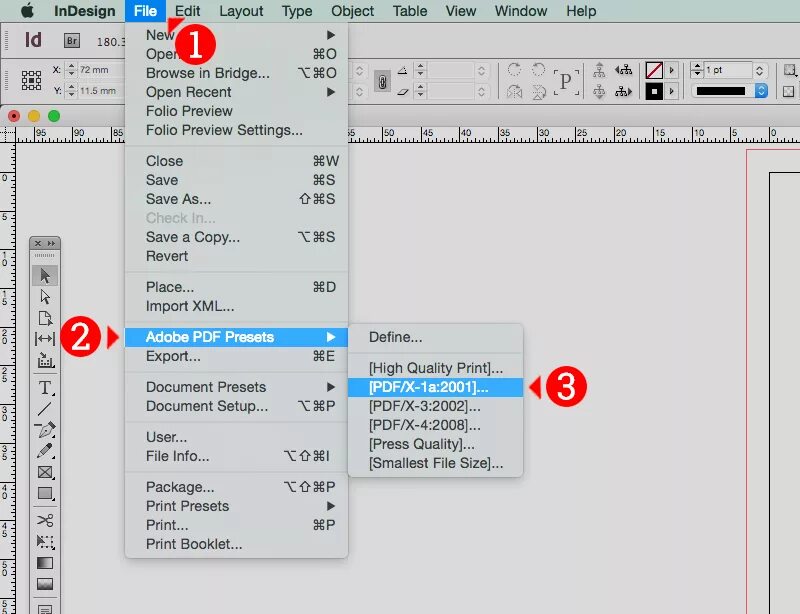Click the reference point locator grid
Viewport: 800px width, 614px height.
(31, 81)
